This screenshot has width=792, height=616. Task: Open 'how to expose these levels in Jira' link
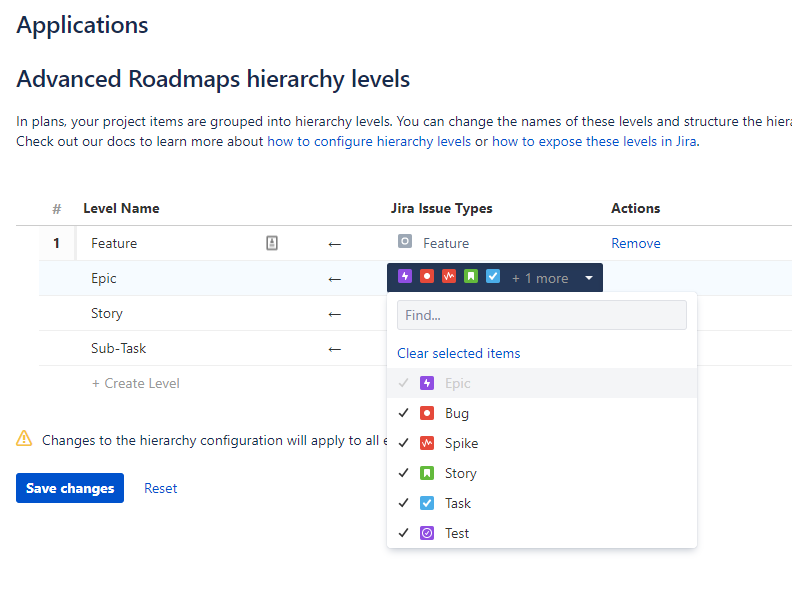[x=594, y=141]
